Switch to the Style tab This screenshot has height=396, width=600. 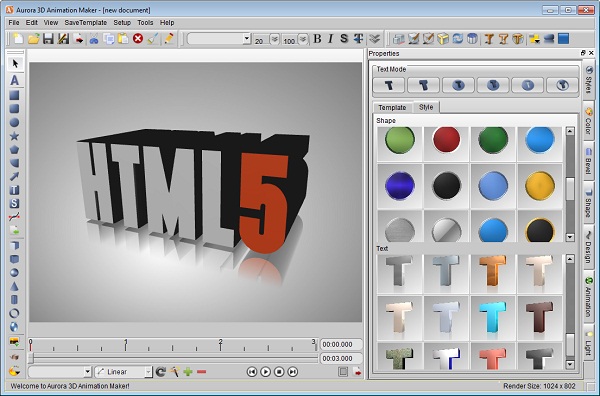click(x=426, y=107)
